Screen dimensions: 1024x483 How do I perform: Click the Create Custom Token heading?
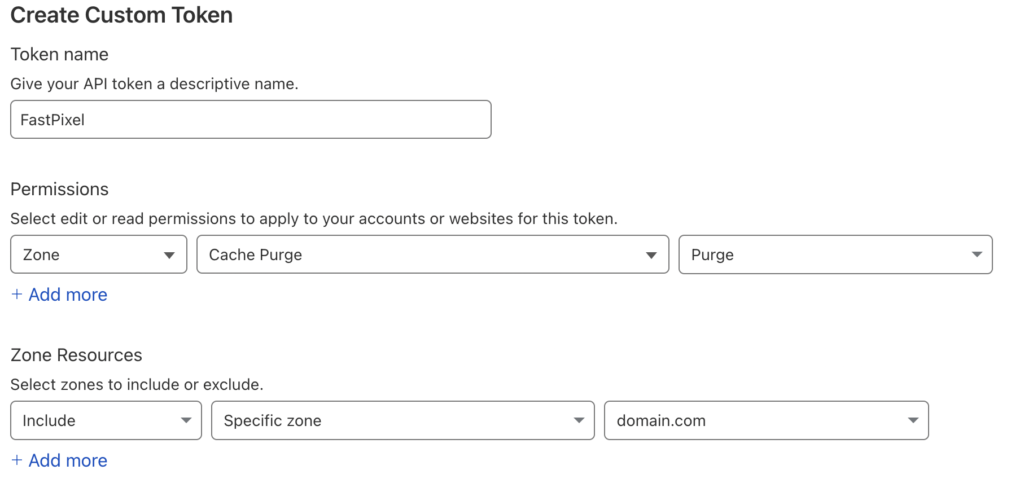121,15
